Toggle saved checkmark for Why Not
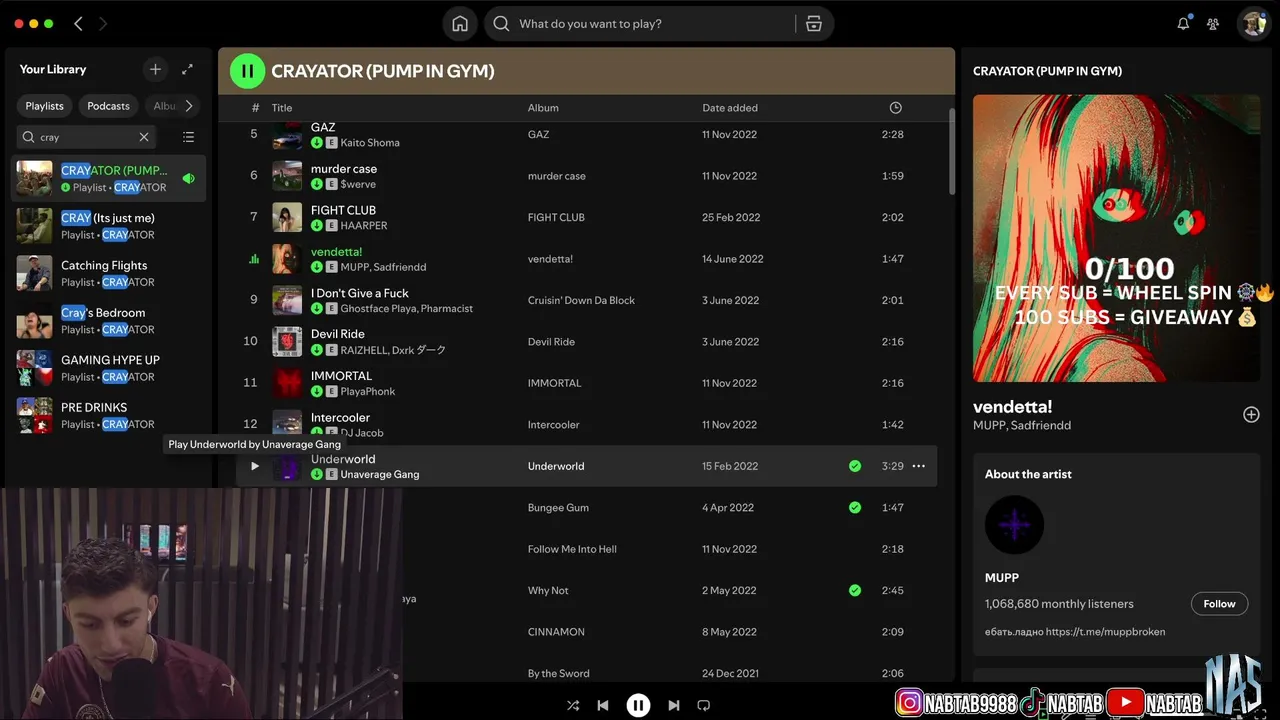 tap(855, 590)
